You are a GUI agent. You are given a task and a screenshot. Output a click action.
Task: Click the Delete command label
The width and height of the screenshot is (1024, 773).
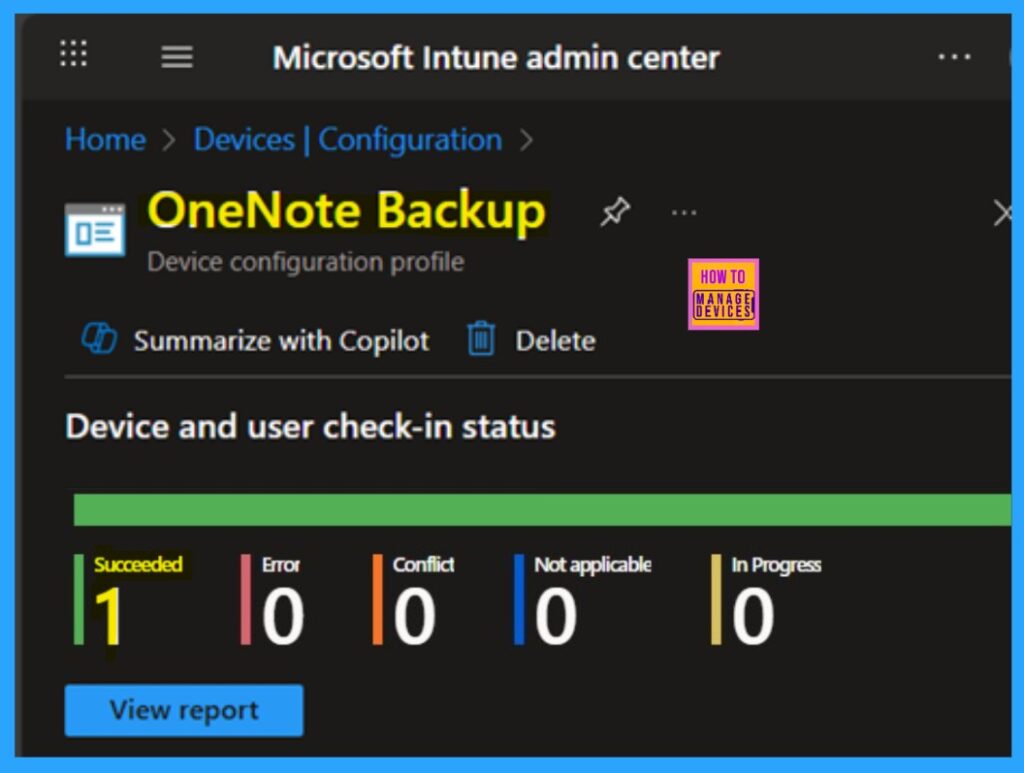pyautogui.click(x=555, y=341)
